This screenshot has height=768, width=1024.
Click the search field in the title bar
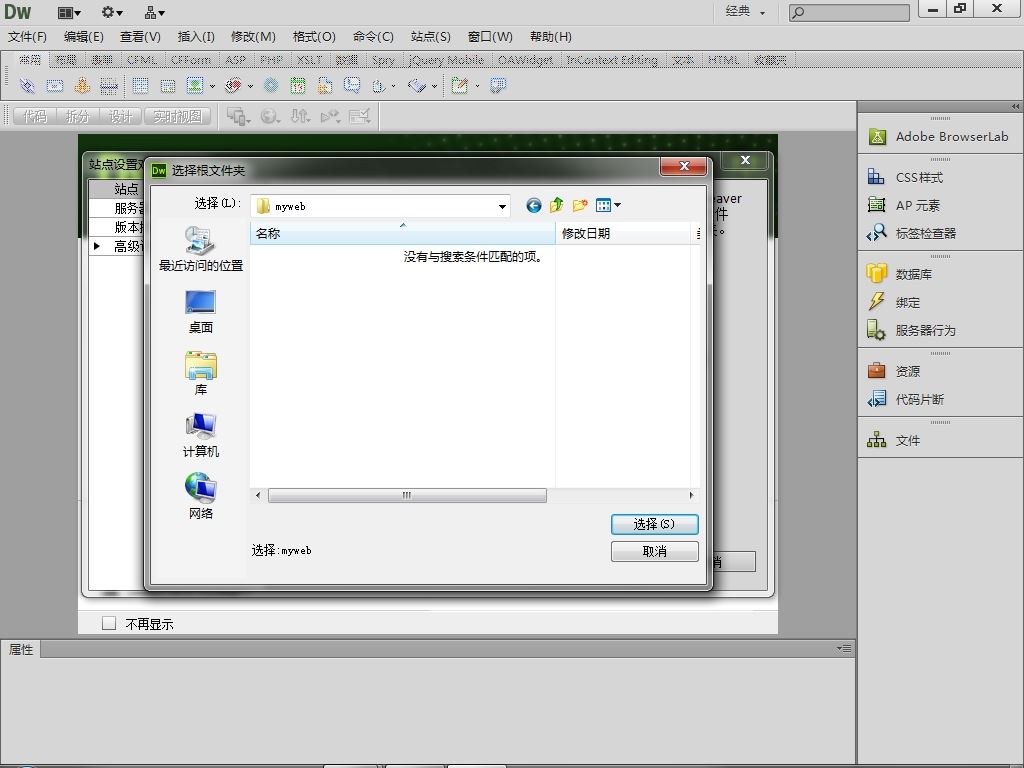pyautogui.click(x=849, y=12)
